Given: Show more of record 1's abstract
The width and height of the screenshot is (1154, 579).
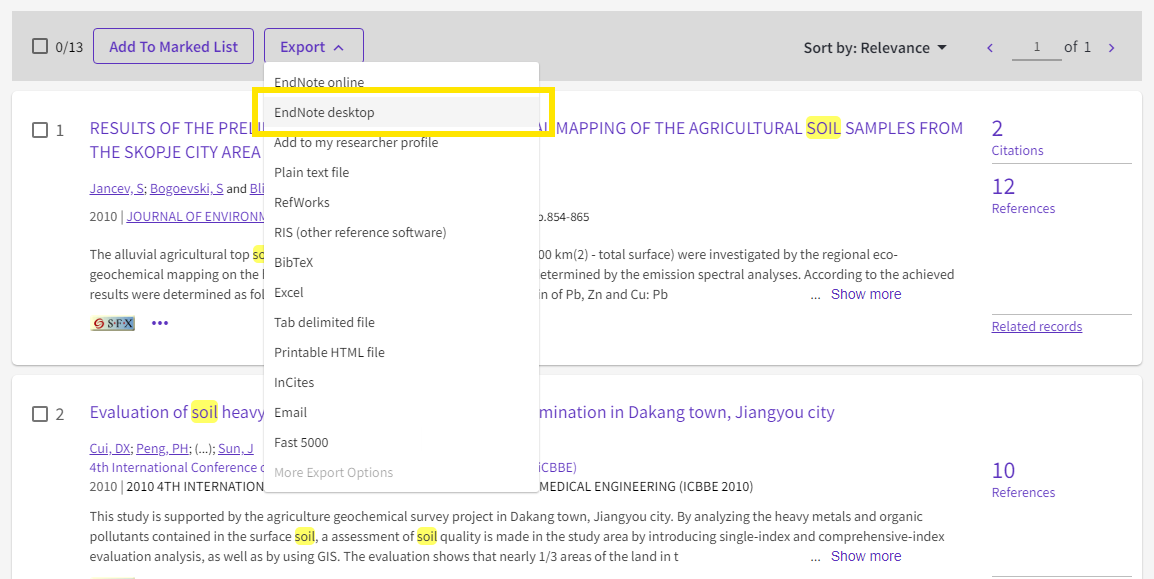Looking at the screenshot, I should [865, 294].
